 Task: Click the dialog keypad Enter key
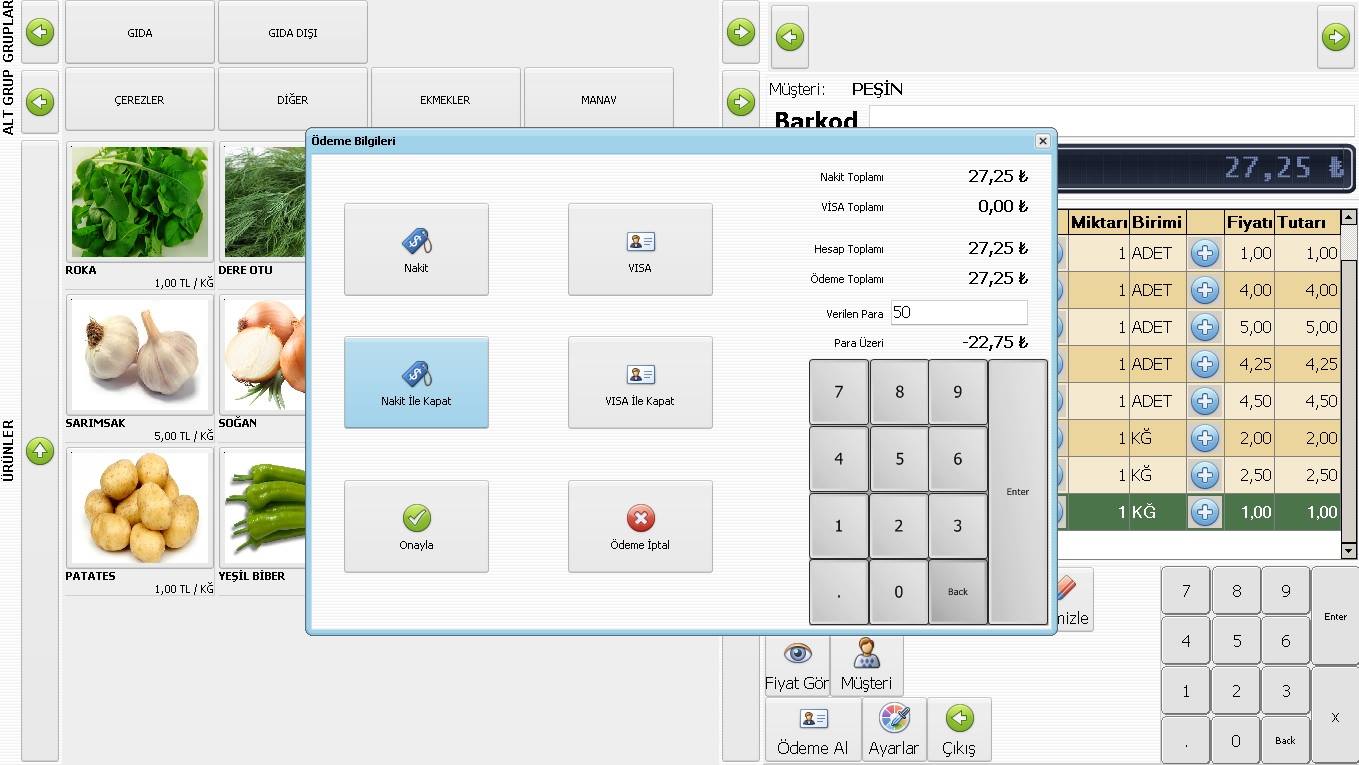coord(1017,492)
